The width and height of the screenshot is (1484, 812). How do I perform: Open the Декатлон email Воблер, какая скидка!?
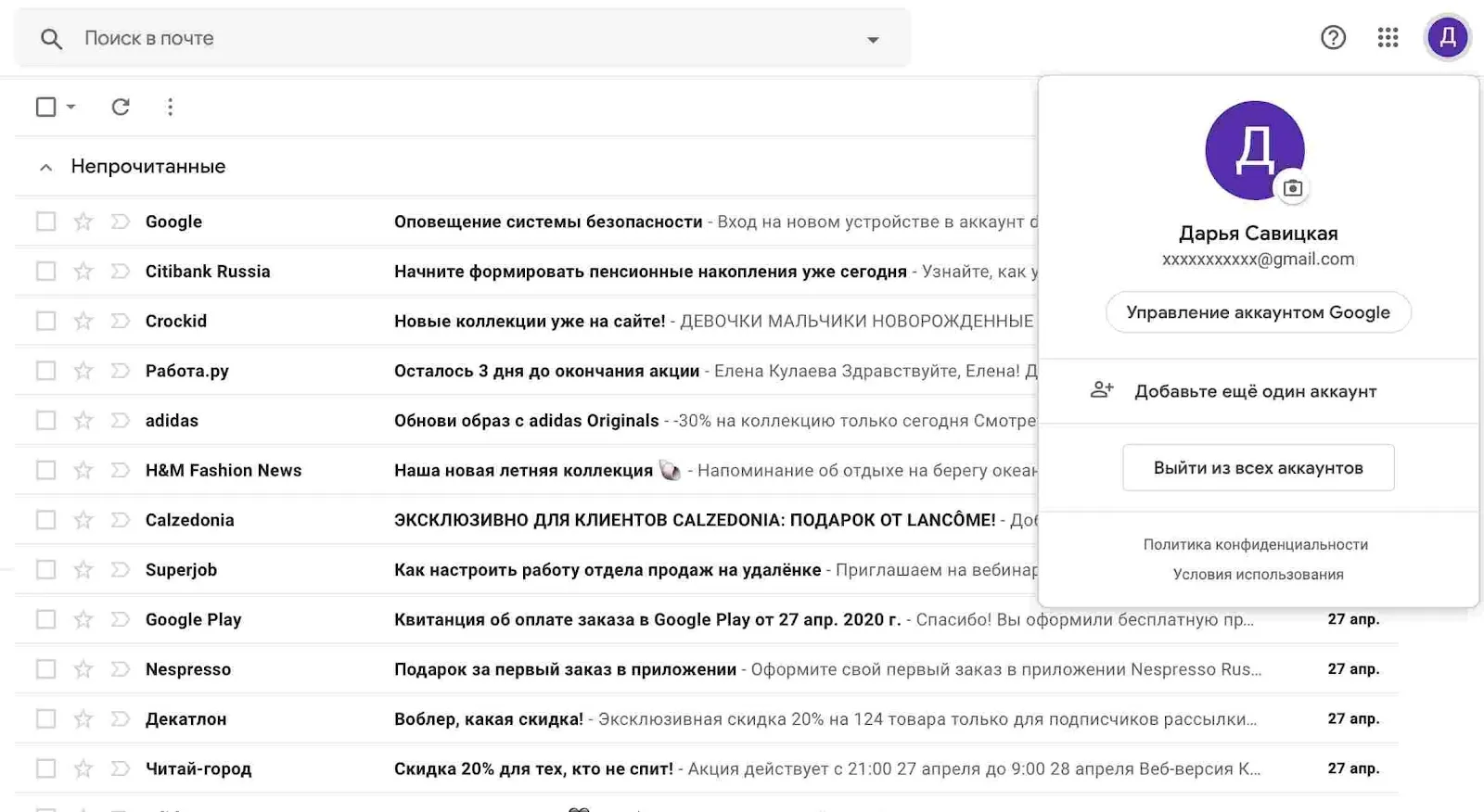point(707,718)
